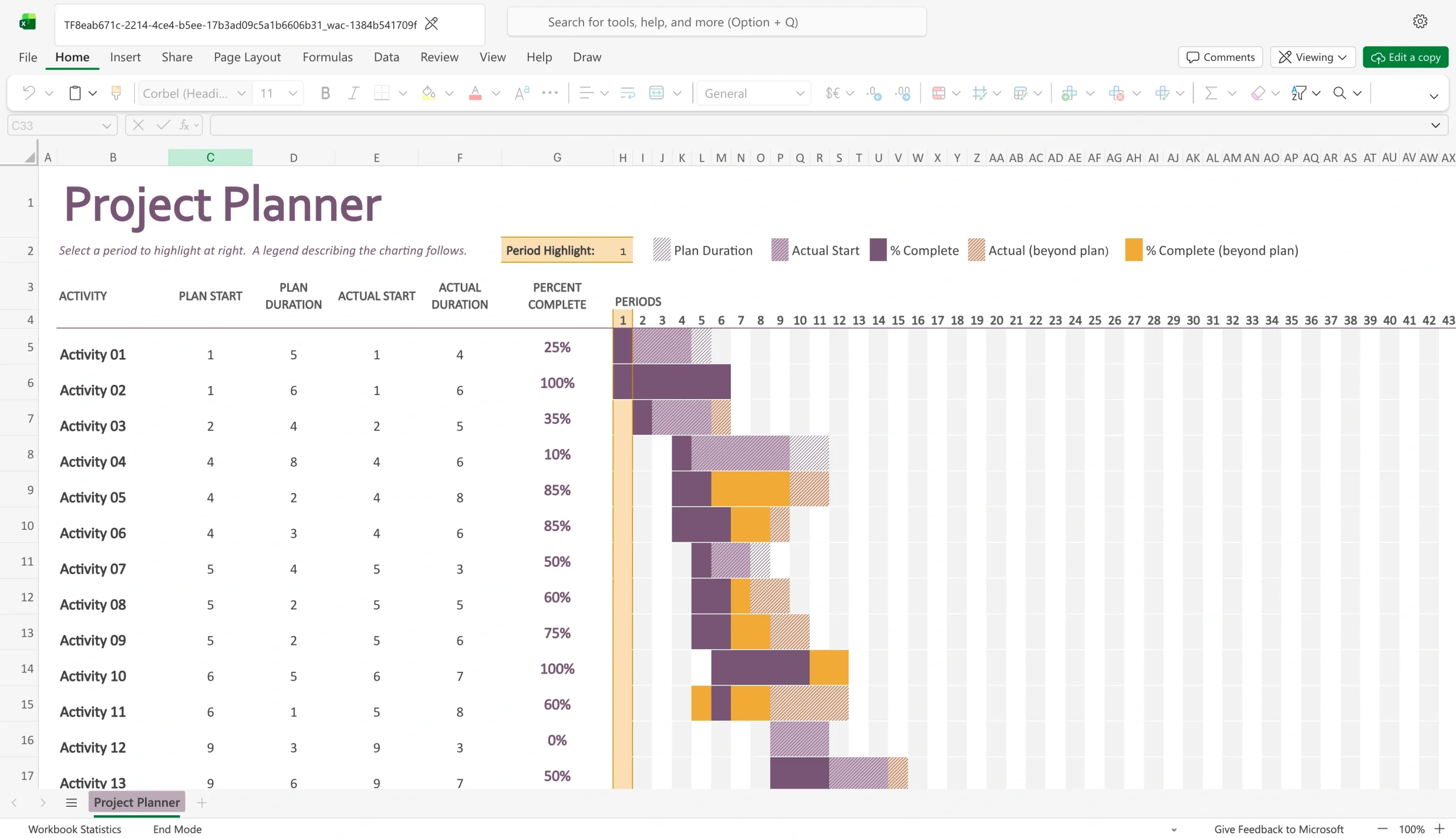
Task: Expand the Undo dropdown arrow
Action: click(x=49, y=93)
